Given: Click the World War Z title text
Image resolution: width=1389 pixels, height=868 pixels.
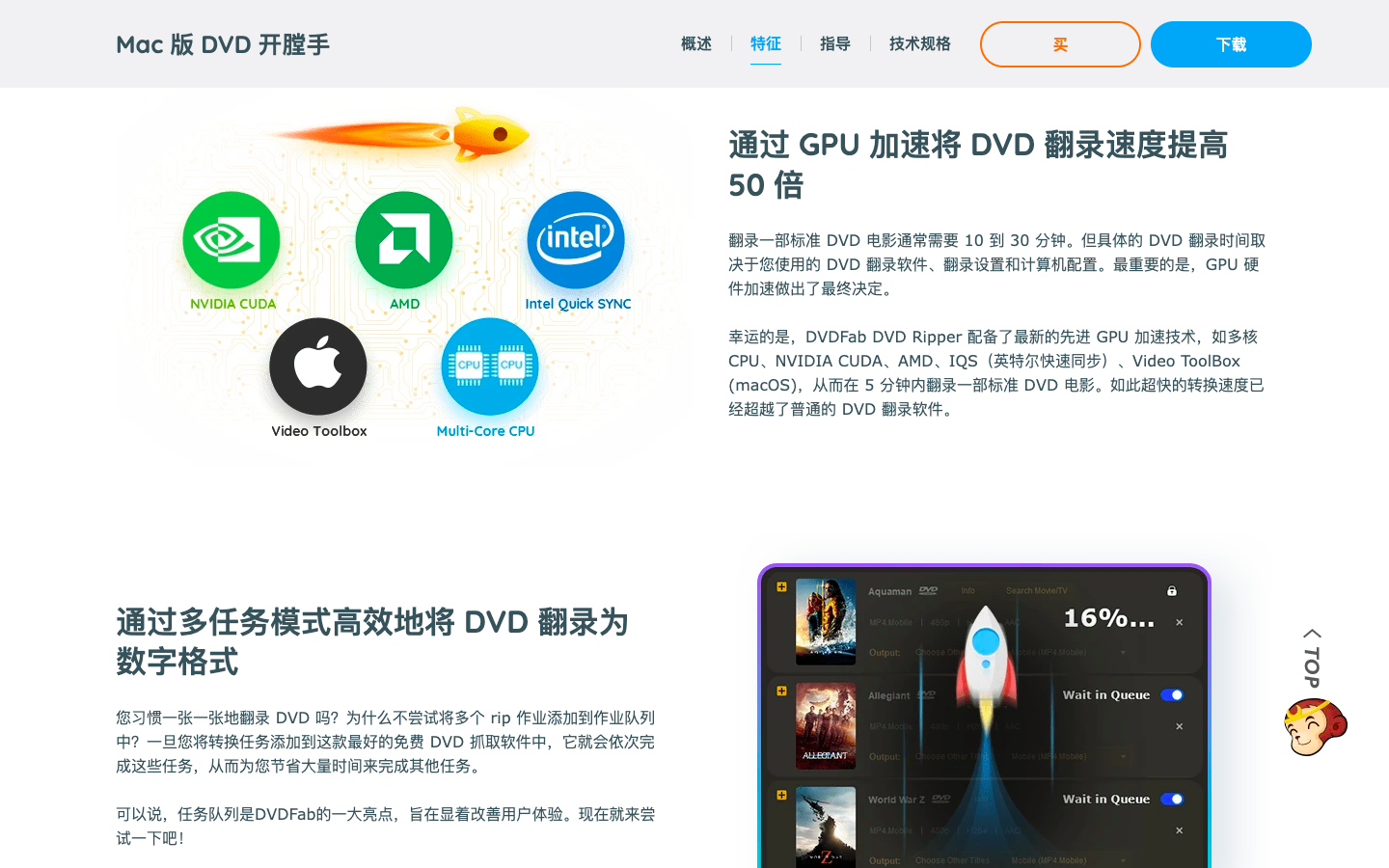Looking at the screenshot, I should (896, 800).
